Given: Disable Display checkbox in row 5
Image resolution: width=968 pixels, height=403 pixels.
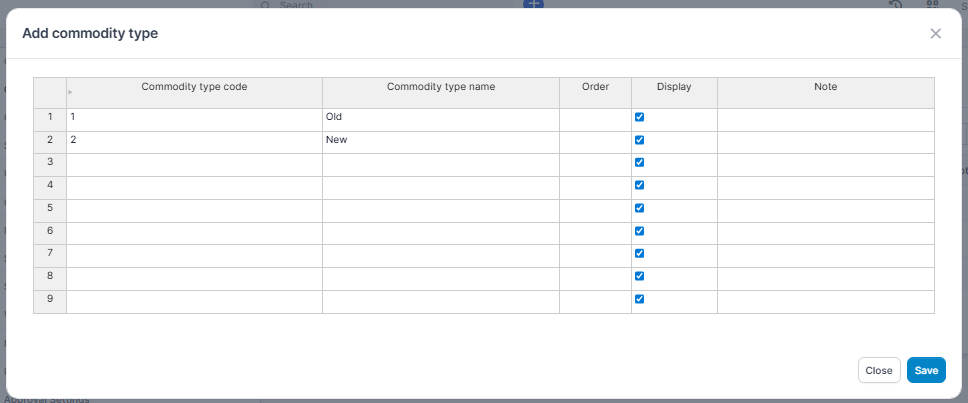Looking at the screenshot, I should click(640, 208).
